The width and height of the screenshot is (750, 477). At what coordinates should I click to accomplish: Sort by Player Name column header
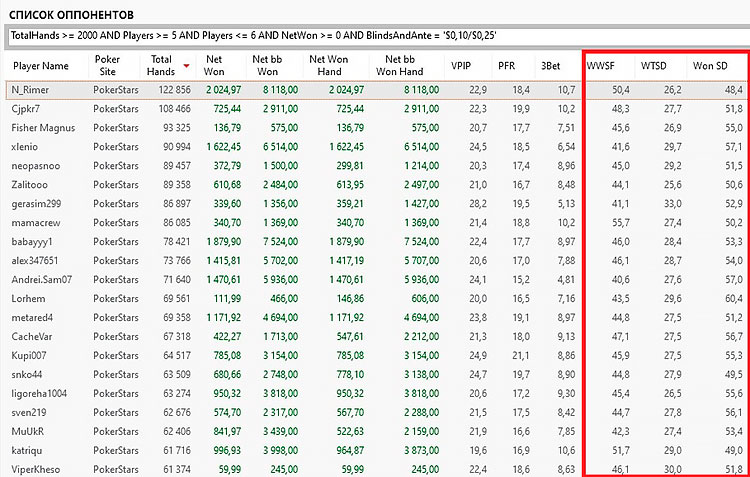pos(41,66)
